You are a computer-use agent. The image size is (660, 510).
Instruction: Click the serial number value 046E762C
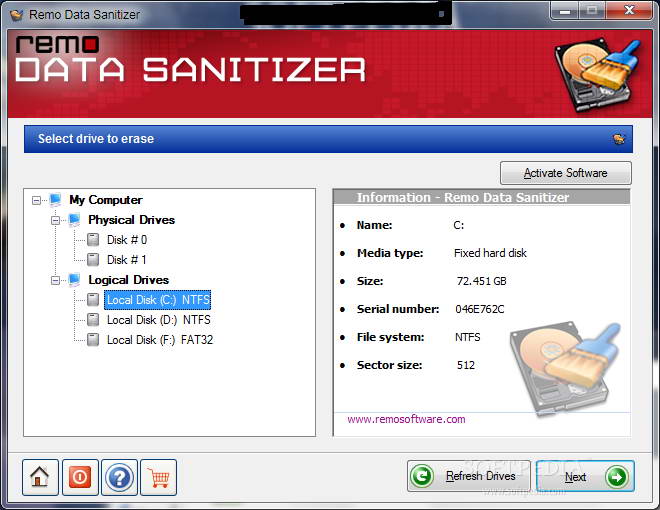(479, 309)
